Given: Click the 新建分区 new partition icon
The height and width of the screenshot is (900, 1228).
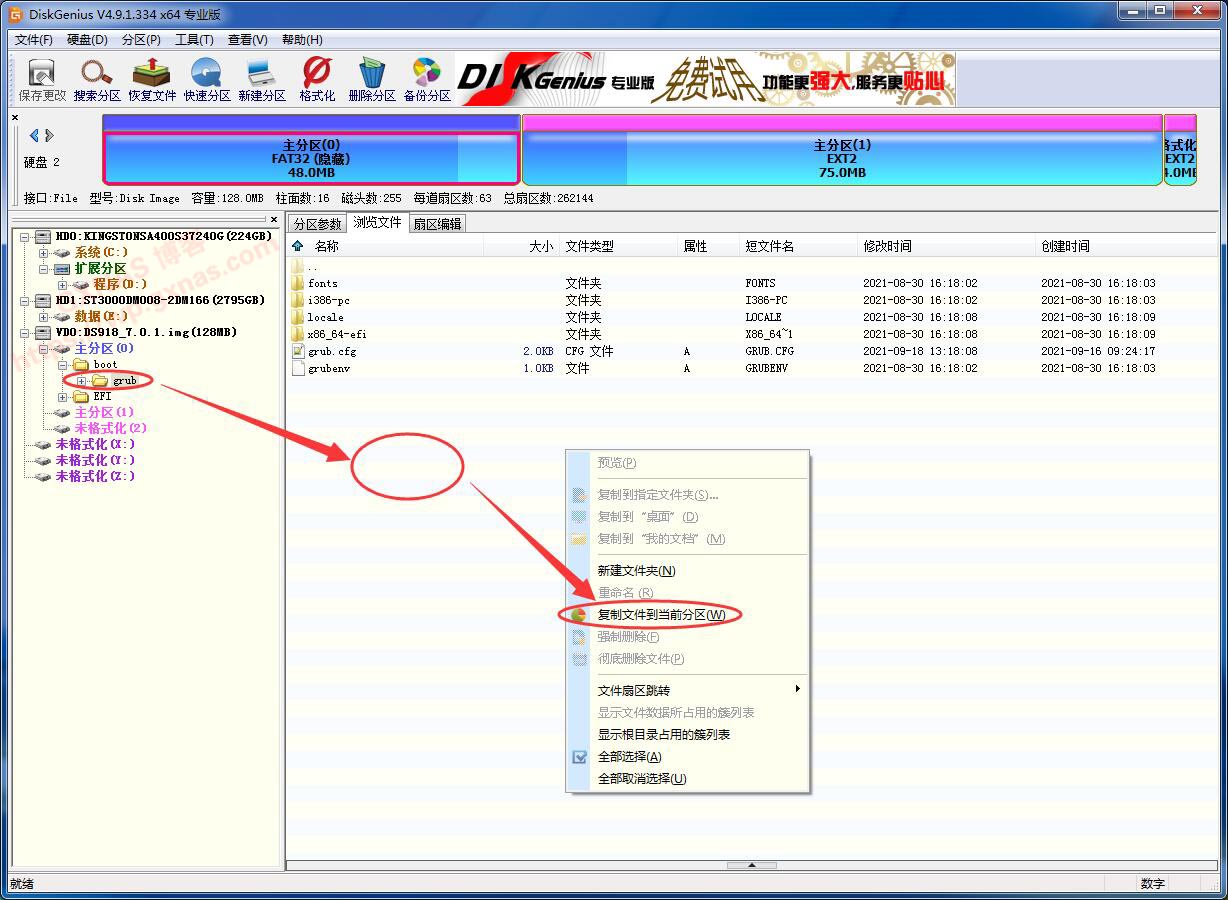Looking at the screenshot, I should [260, 78].
